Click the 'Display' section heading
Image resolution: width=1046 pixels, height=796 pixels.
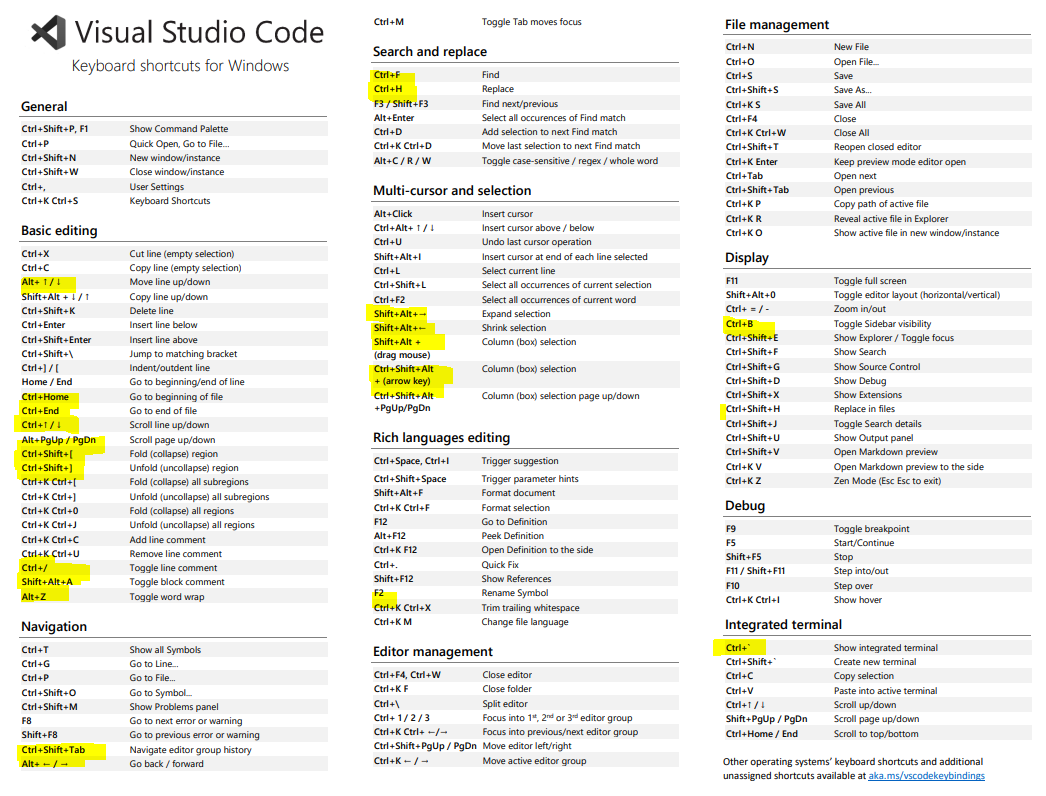(747, 258)
